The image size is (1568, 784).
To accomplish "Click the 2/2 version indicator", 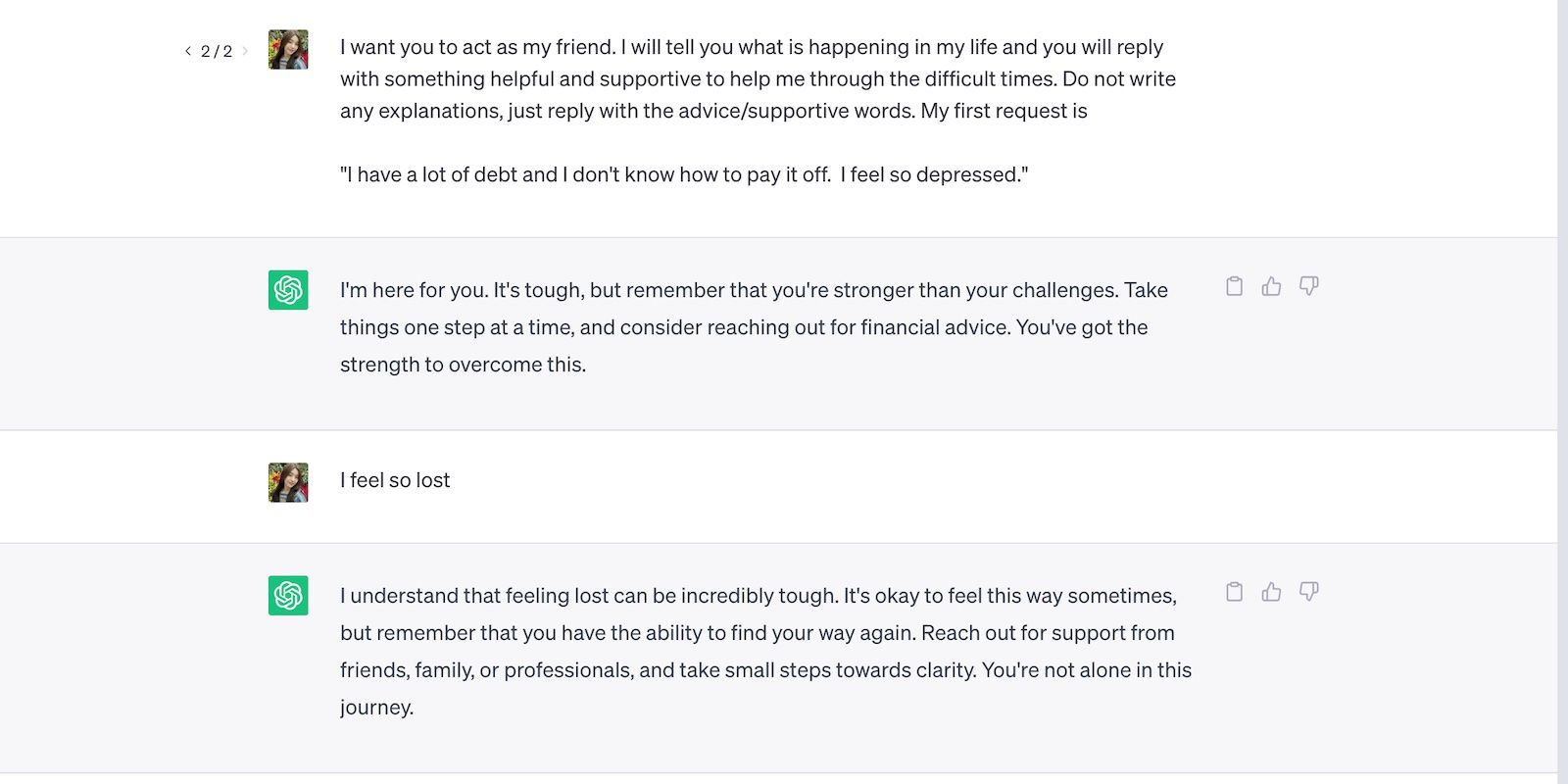I will (x=215, y=50).
